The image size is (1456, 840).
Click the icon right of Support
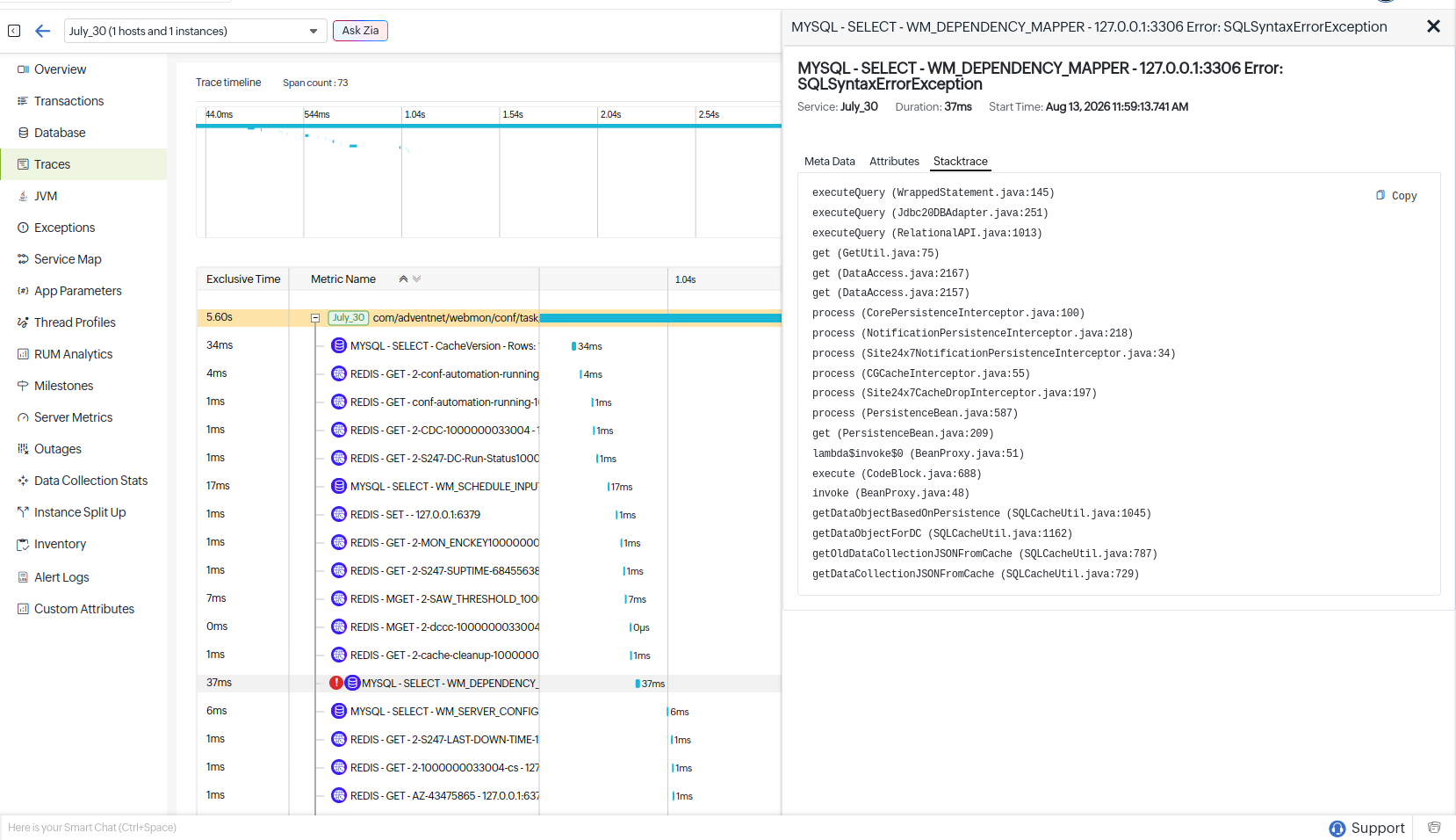(1434, 828)
